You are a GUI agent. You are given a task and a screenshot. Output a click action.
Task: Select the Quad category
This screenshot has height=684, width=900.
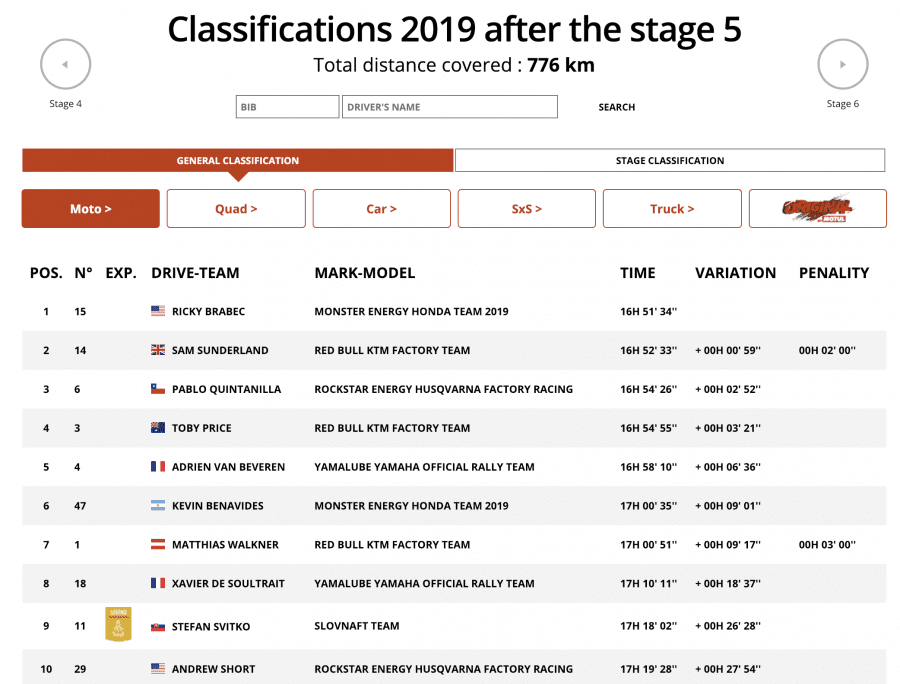pyautogui.click(x=236, y=209)
